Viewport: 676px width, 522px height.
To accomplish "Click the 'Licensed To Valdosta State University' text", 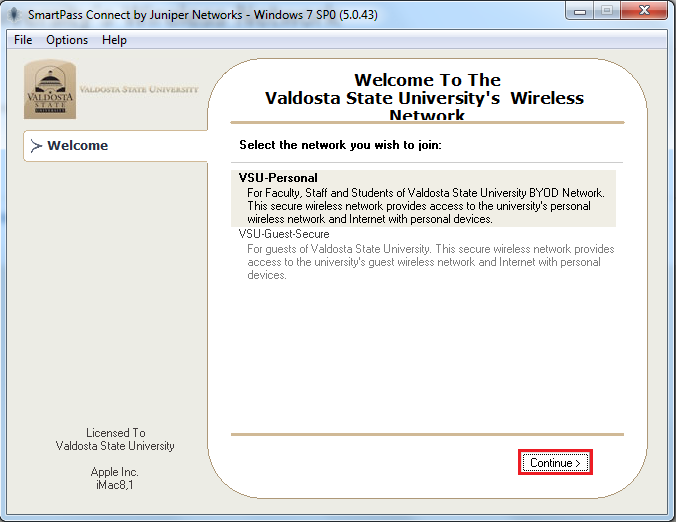I will pyautogui.click(x=115, y=439).
